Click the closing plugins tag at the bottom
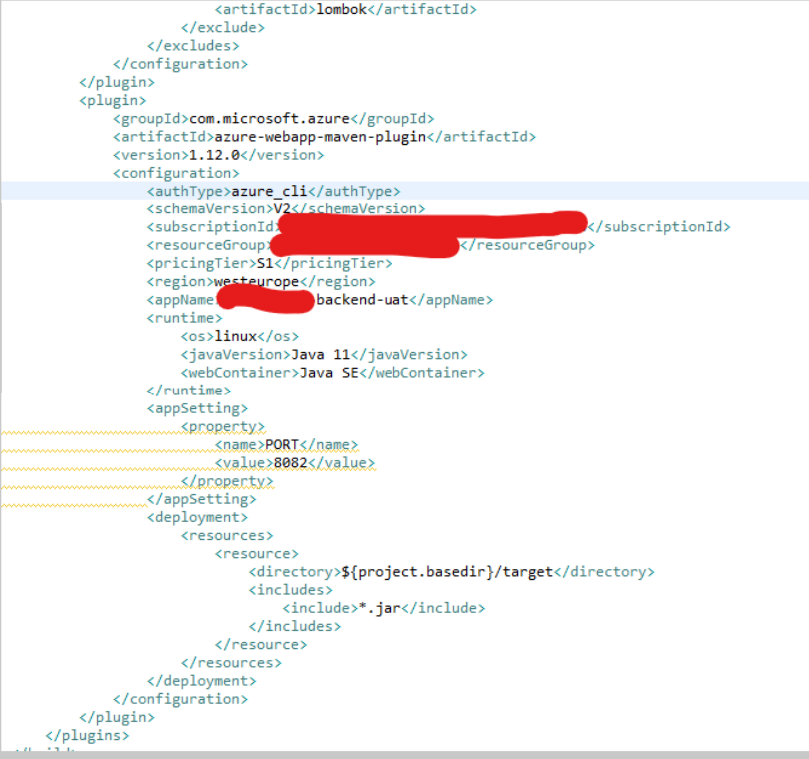 point(87,734)
